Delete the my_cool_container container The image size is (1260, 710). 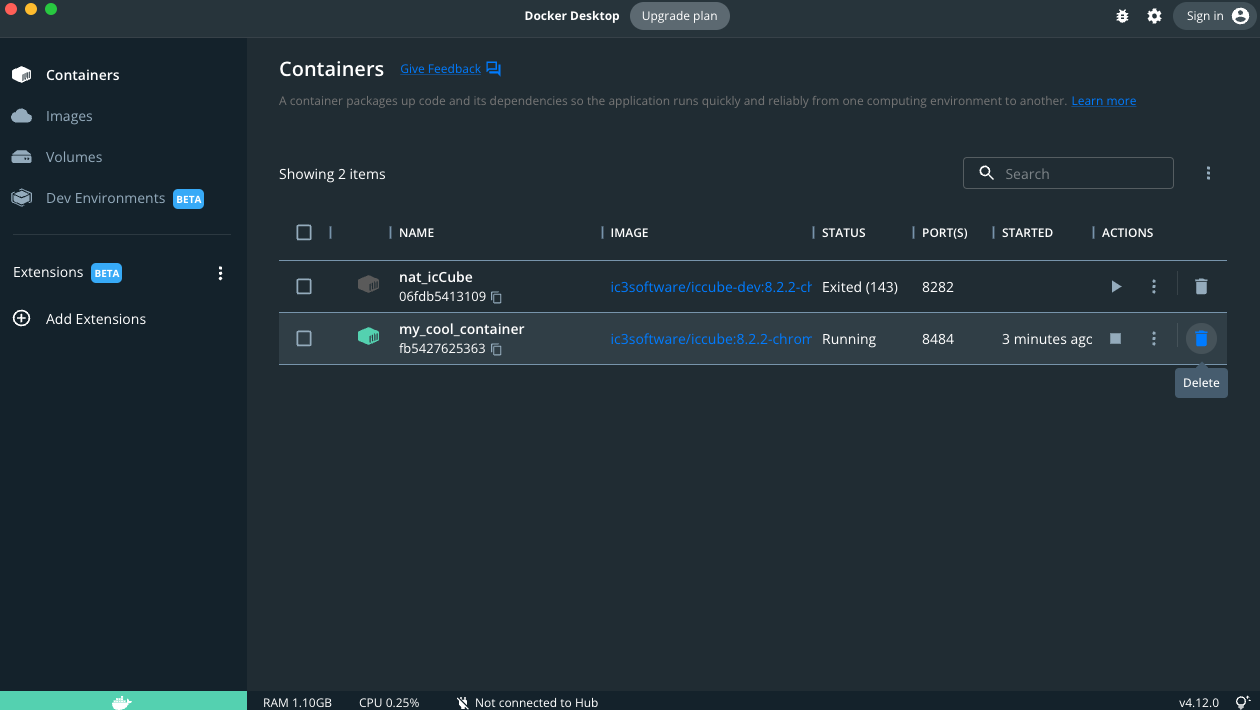pyautogui.click(x=1201, y=339)
